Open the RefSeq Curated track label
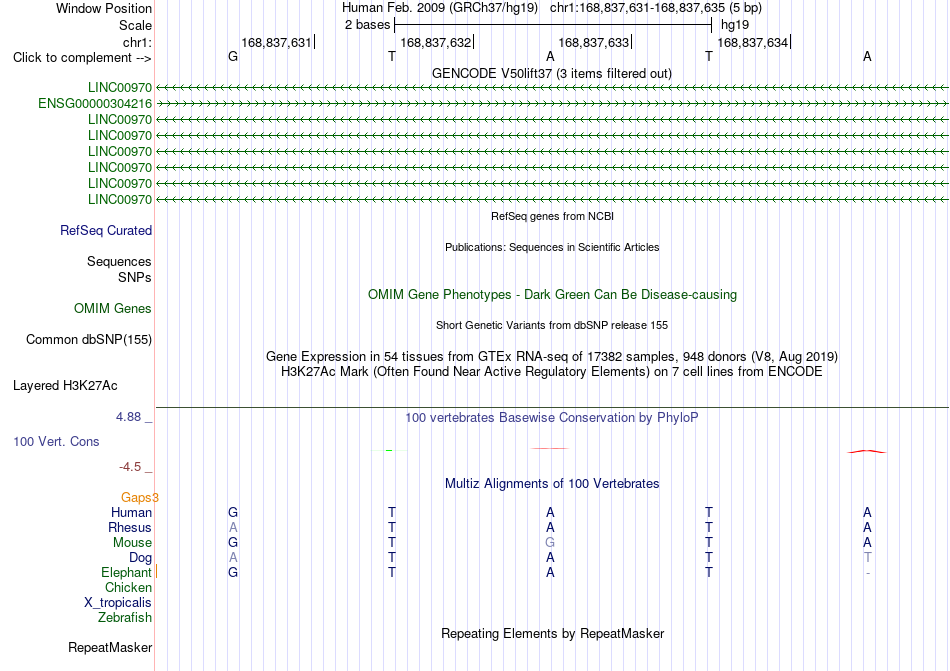Screen dimensions: 950x671 pos(106,231)
